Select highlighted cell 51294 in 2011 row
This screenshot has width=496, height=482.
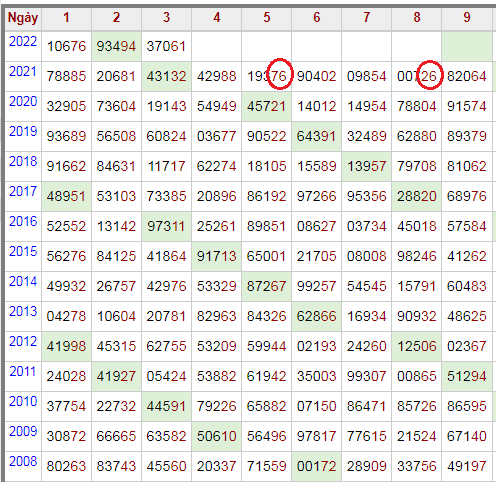click(x=467, y=376)
